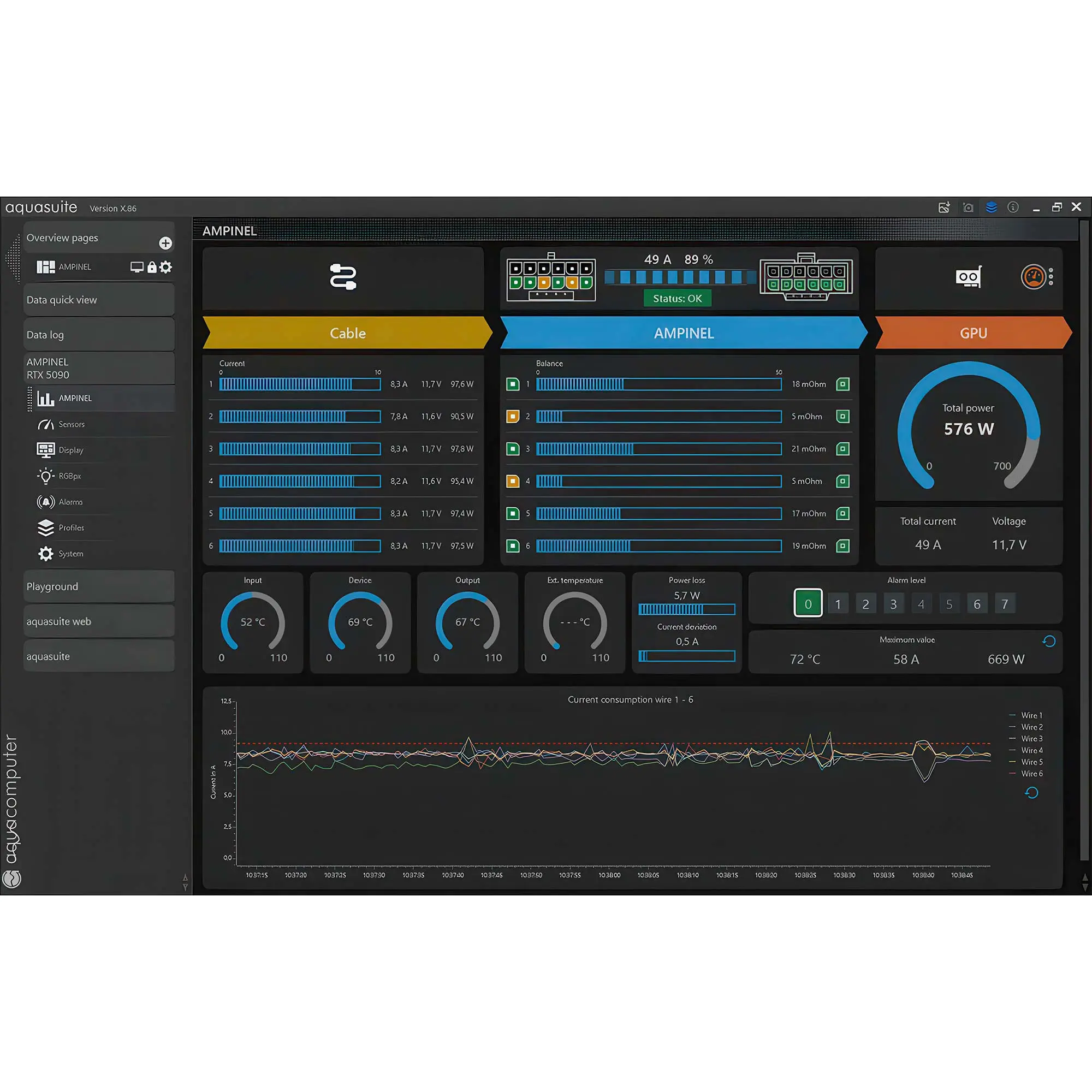The width and height of the screenshot is (1092, 1092).
Task: Click the Display monitor icon in the sidebar
Action: coord(46,450)
